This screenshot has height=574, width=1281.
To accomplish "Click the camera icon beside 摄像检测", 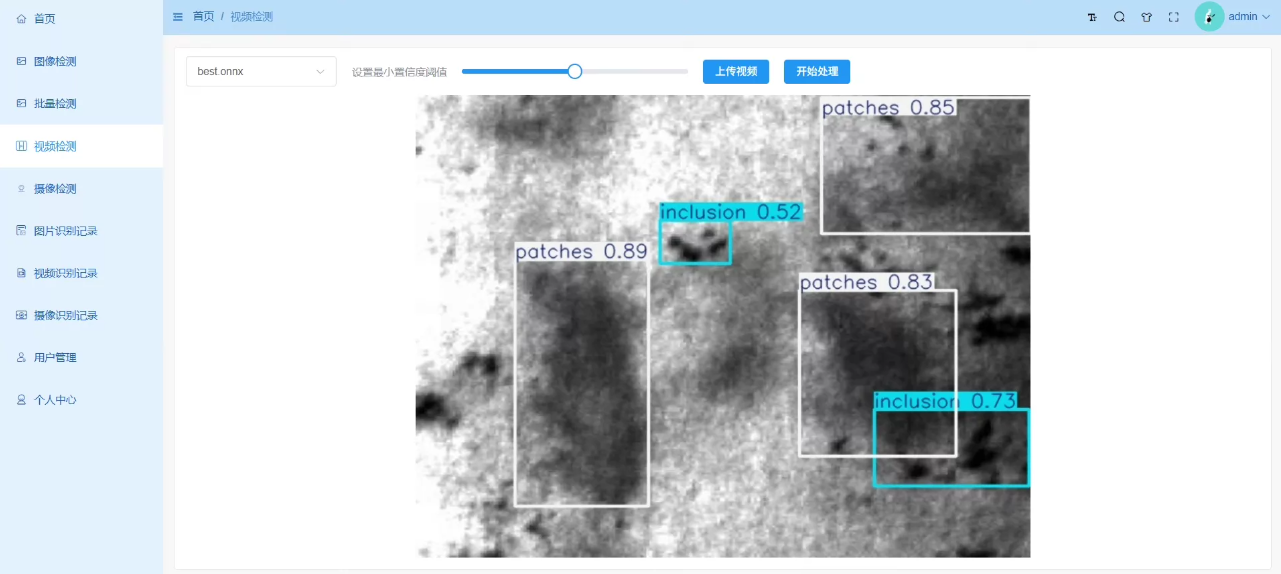I will click(x=22, y=188).
